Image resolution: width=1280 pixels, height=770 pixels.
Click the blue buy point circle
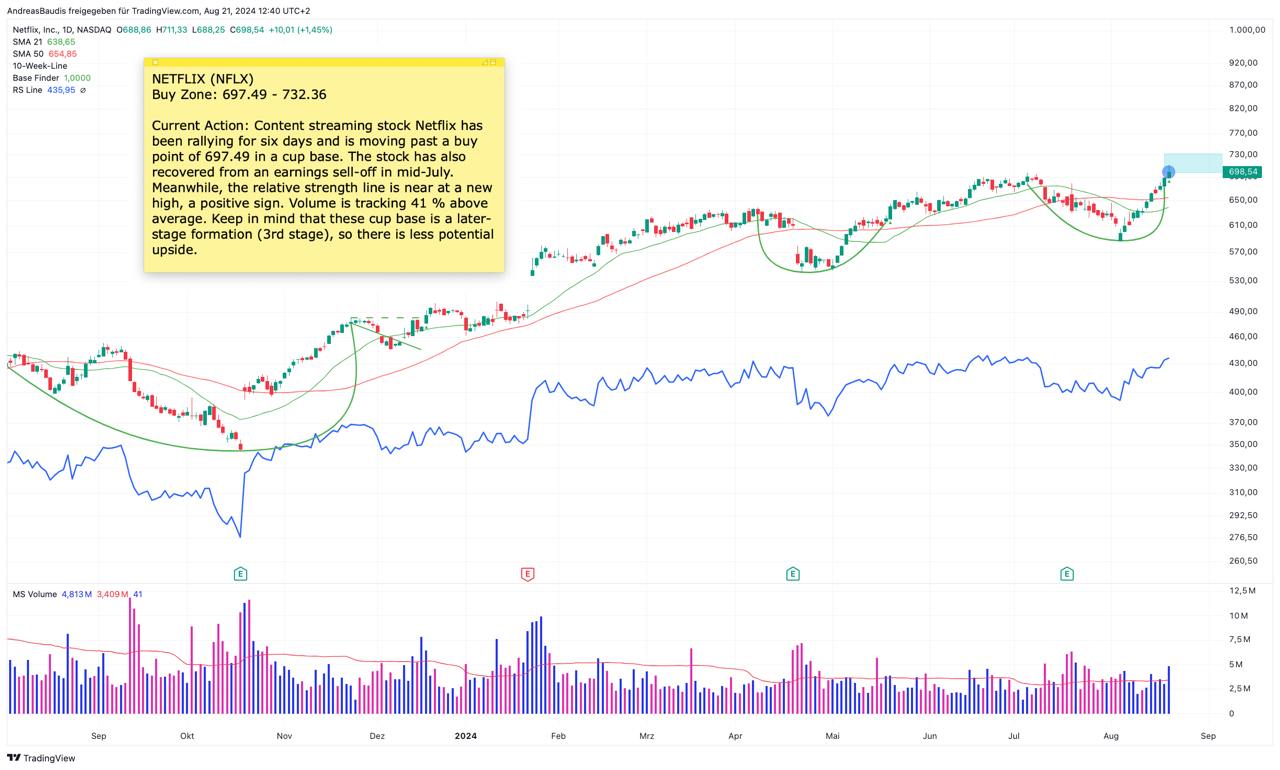coord(1167,172)
